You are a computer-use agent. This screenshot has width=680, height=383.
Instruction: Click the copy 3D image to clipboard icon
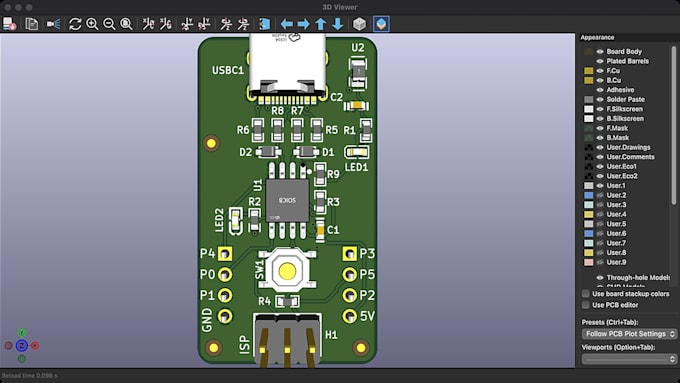[x=32, y=24]
